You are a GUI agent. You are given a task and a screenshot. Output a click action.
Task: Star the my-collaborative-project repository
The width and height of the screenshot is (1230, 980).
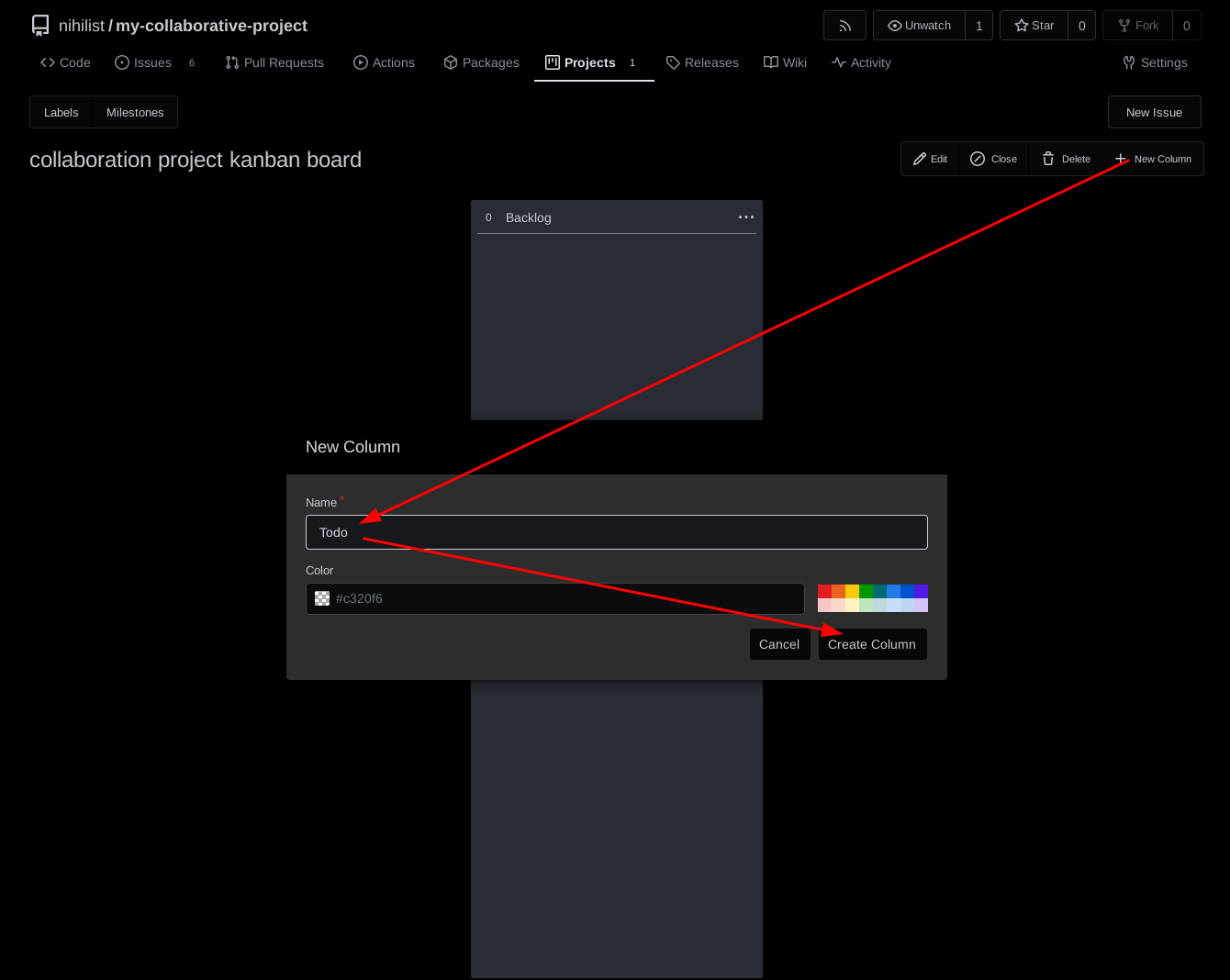pos(1034,26)
